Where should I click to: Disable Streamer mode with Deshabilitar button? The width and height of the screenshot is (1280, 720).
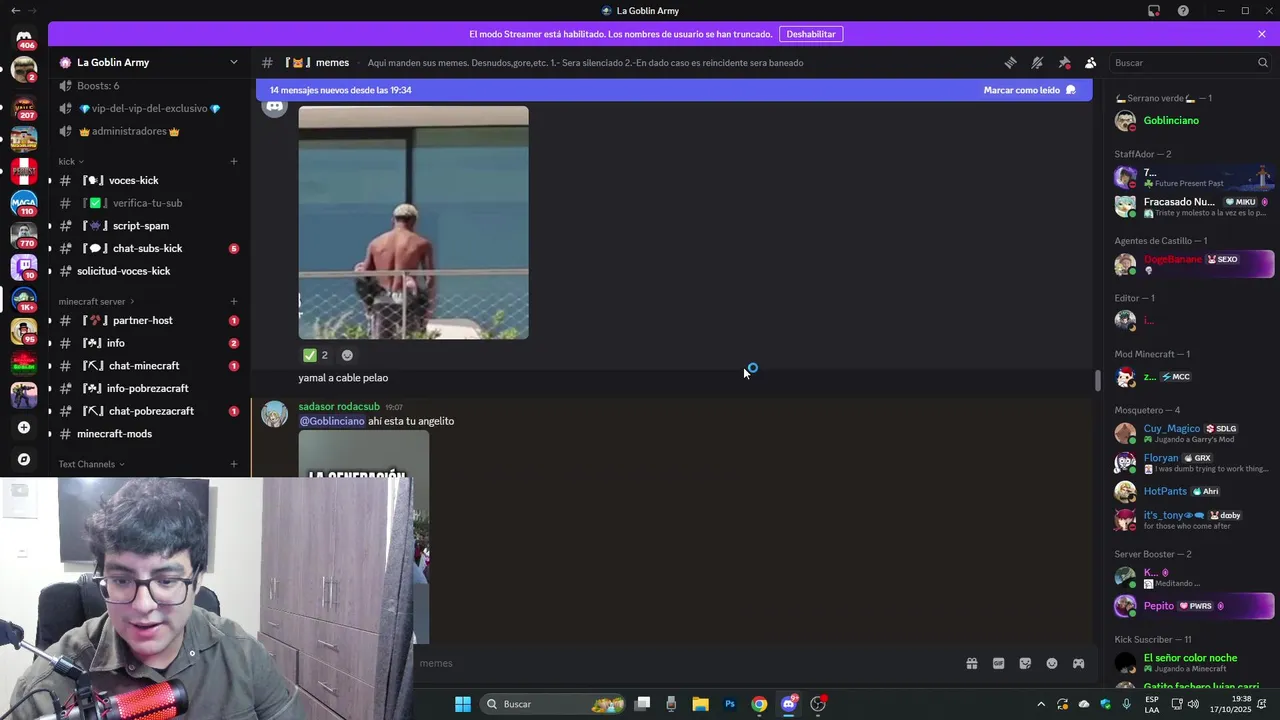(811, 34)
